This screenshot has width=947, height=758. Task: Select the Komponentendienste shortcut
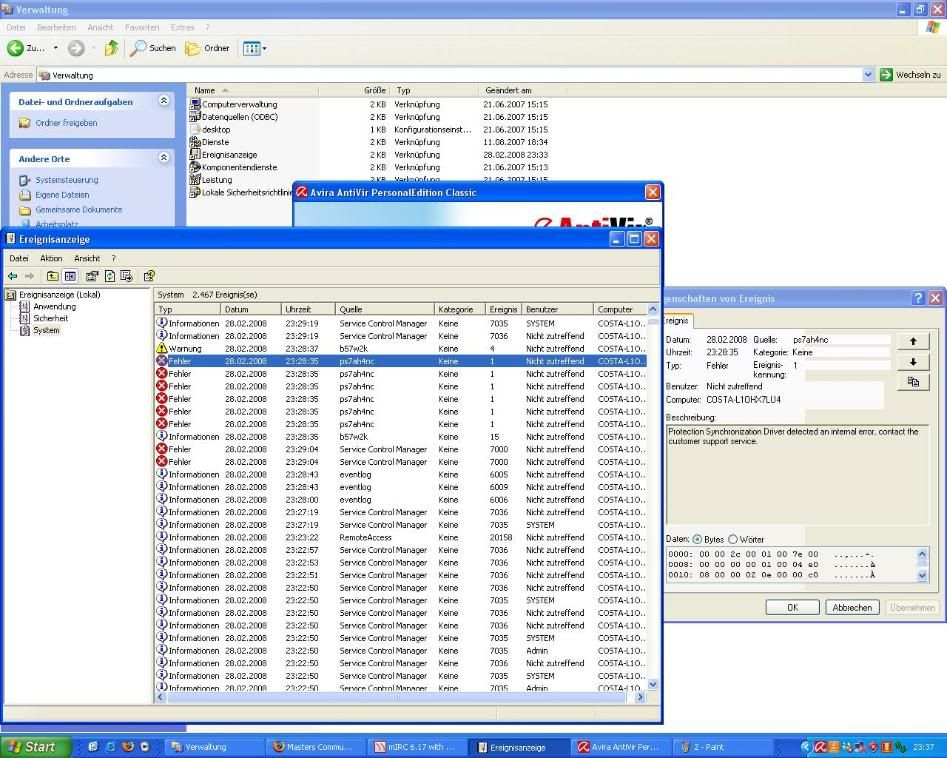coord(233,167)
